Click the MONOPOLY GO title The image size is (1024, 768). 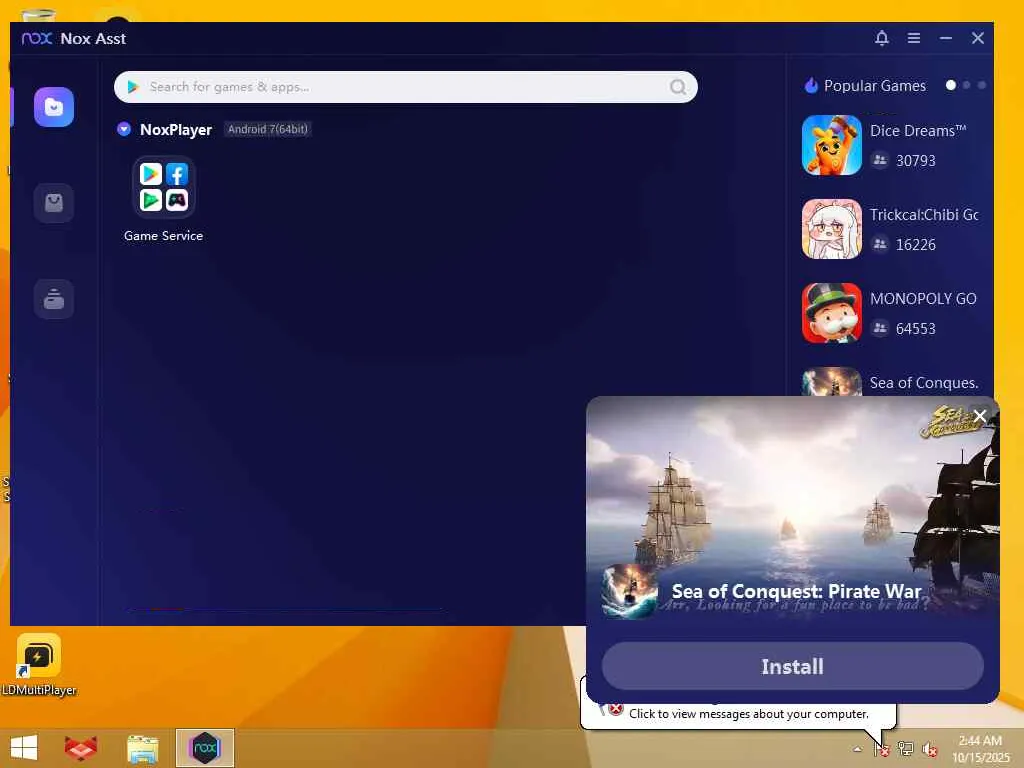click(x=923, y=298)
